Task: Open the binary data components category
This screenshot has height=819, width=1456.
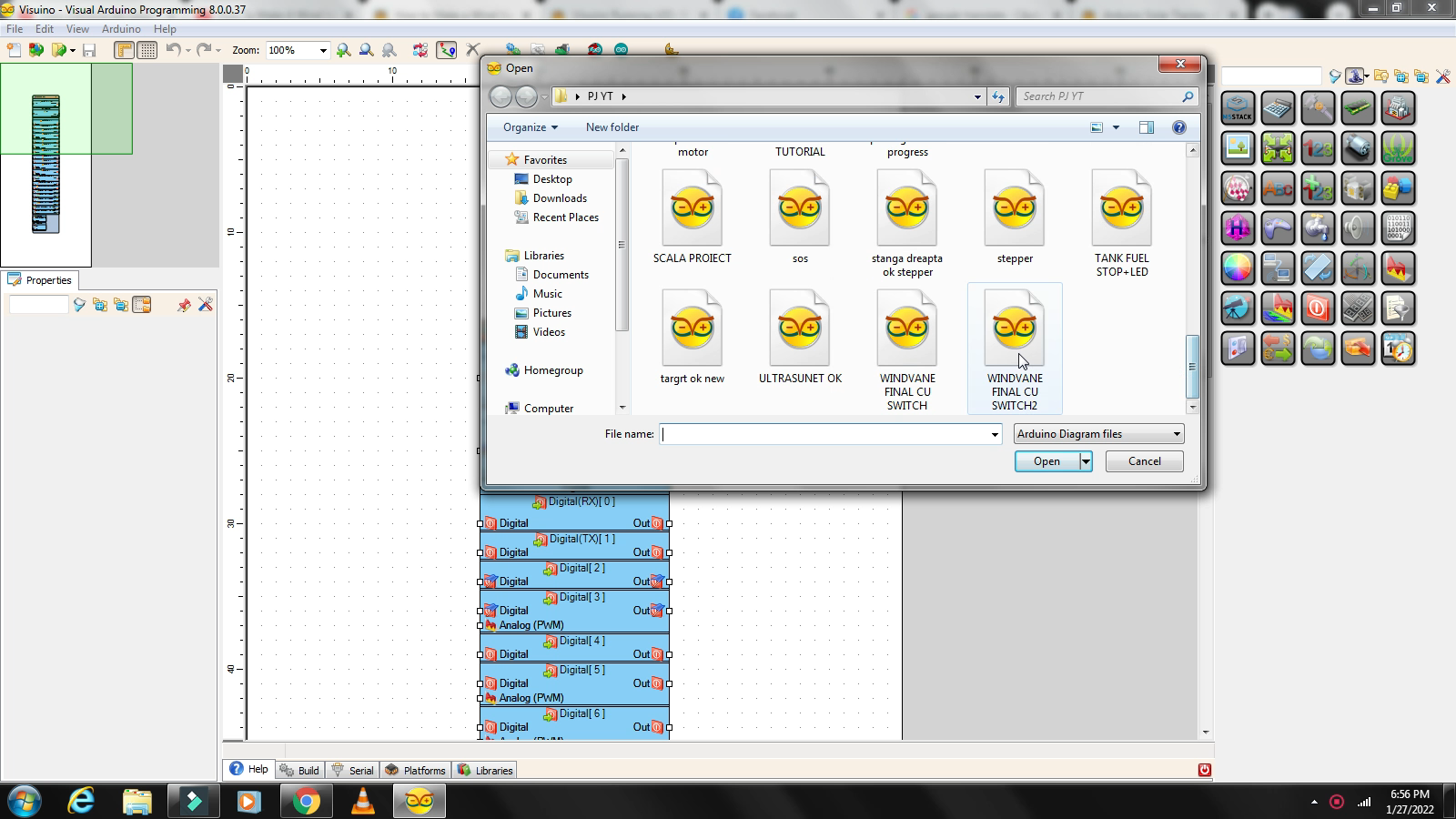Action: pos(1398,229)
